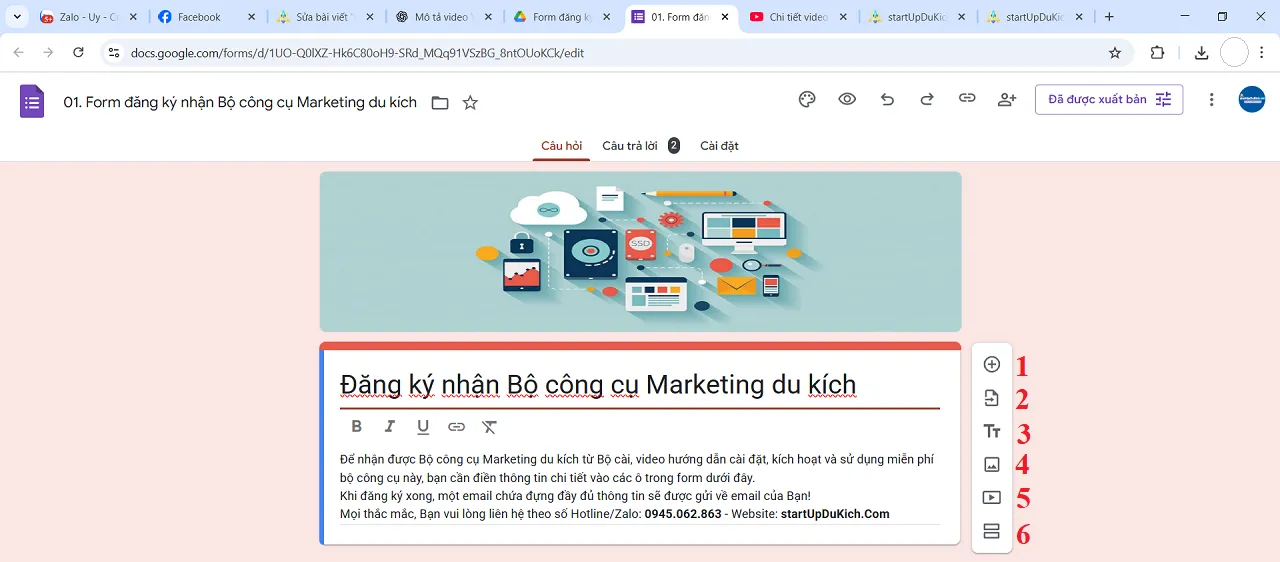Click the import questions icon
This screenshot has width=1280, height=562.
coord(991,398)
